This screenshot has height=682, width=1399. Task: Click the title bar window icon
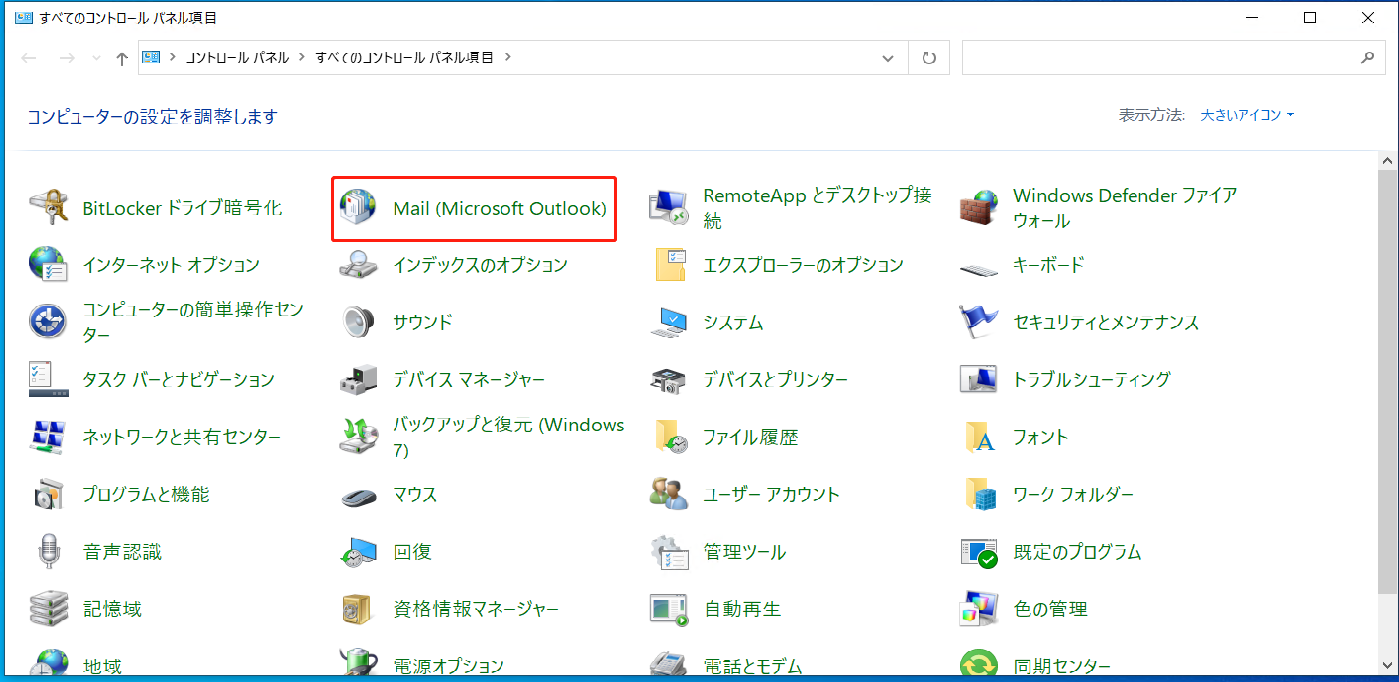(23, 17)
